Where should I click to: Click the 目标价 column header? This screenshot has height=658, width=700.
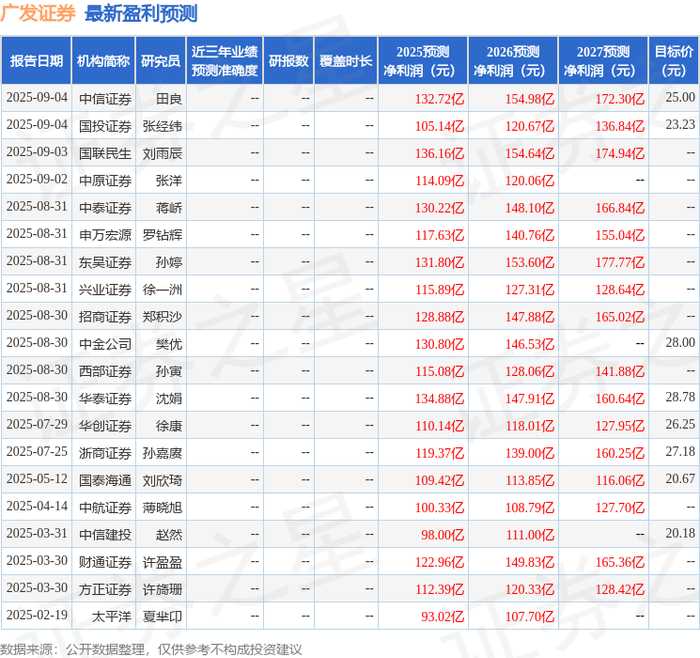click(x=674, y=61)
